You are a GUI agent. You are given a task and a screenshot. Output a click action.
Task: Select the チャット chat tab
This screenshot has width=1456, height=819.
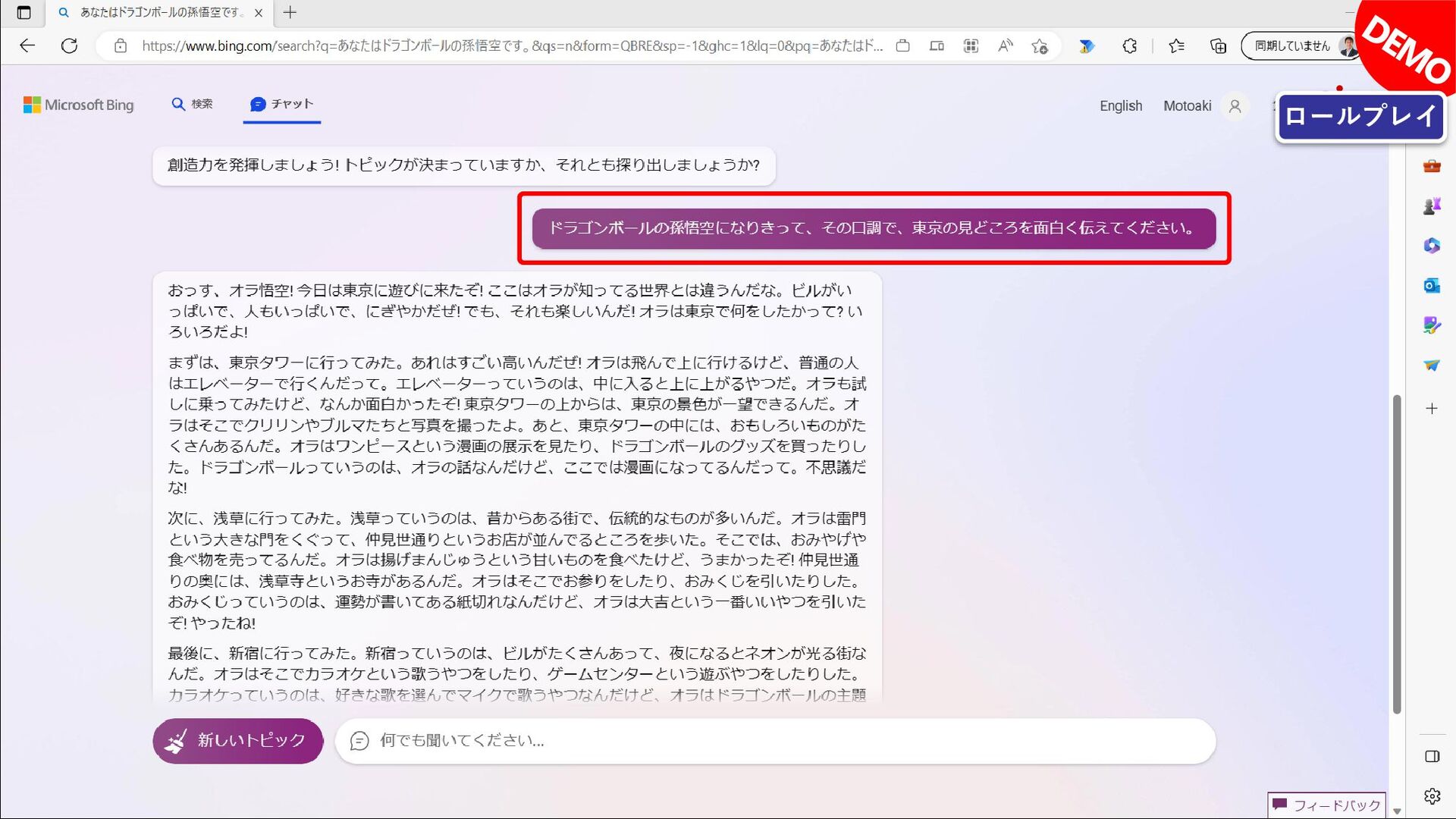(282, 104)
